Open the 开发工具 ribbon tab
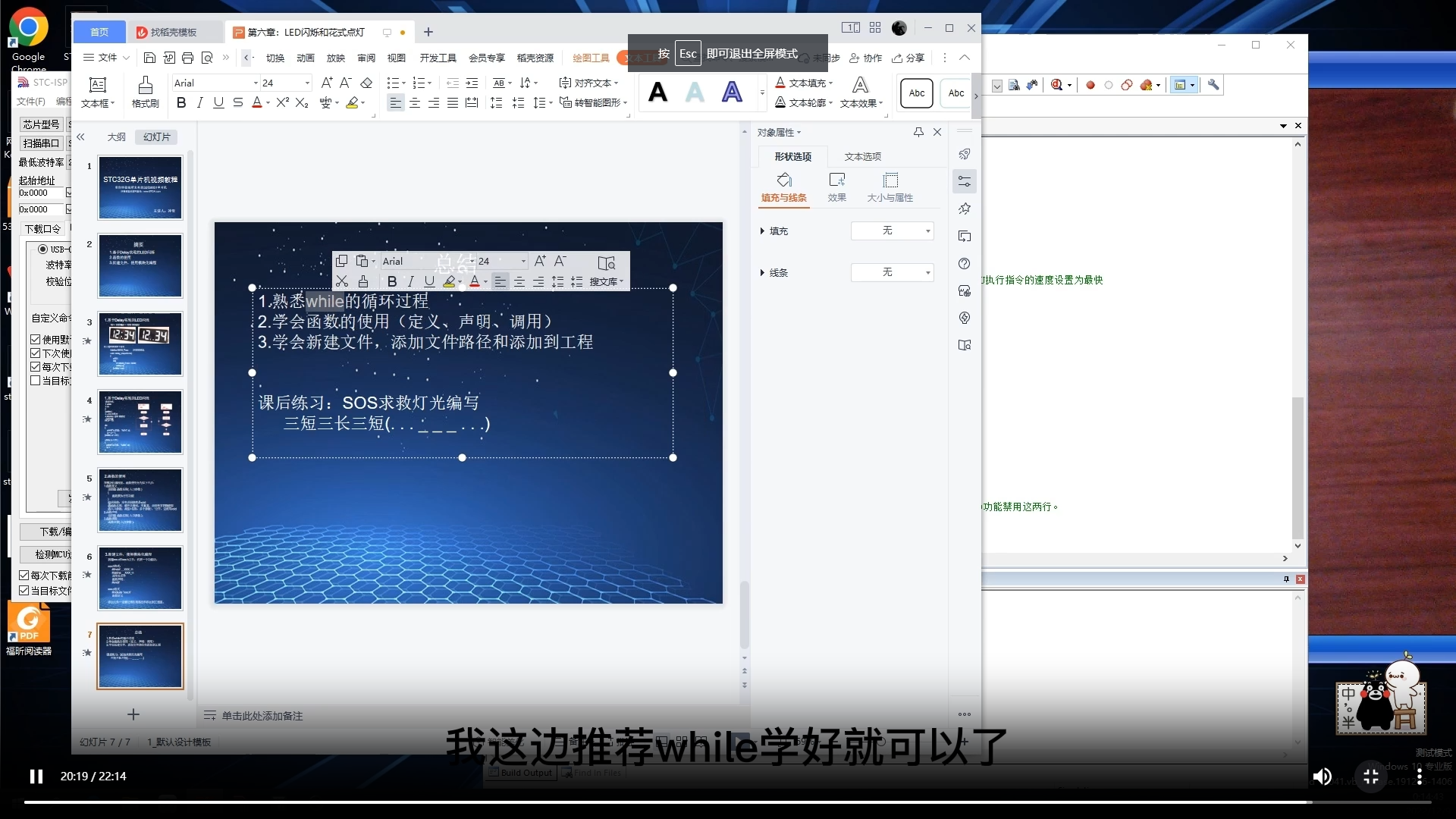 coord(438,58)
